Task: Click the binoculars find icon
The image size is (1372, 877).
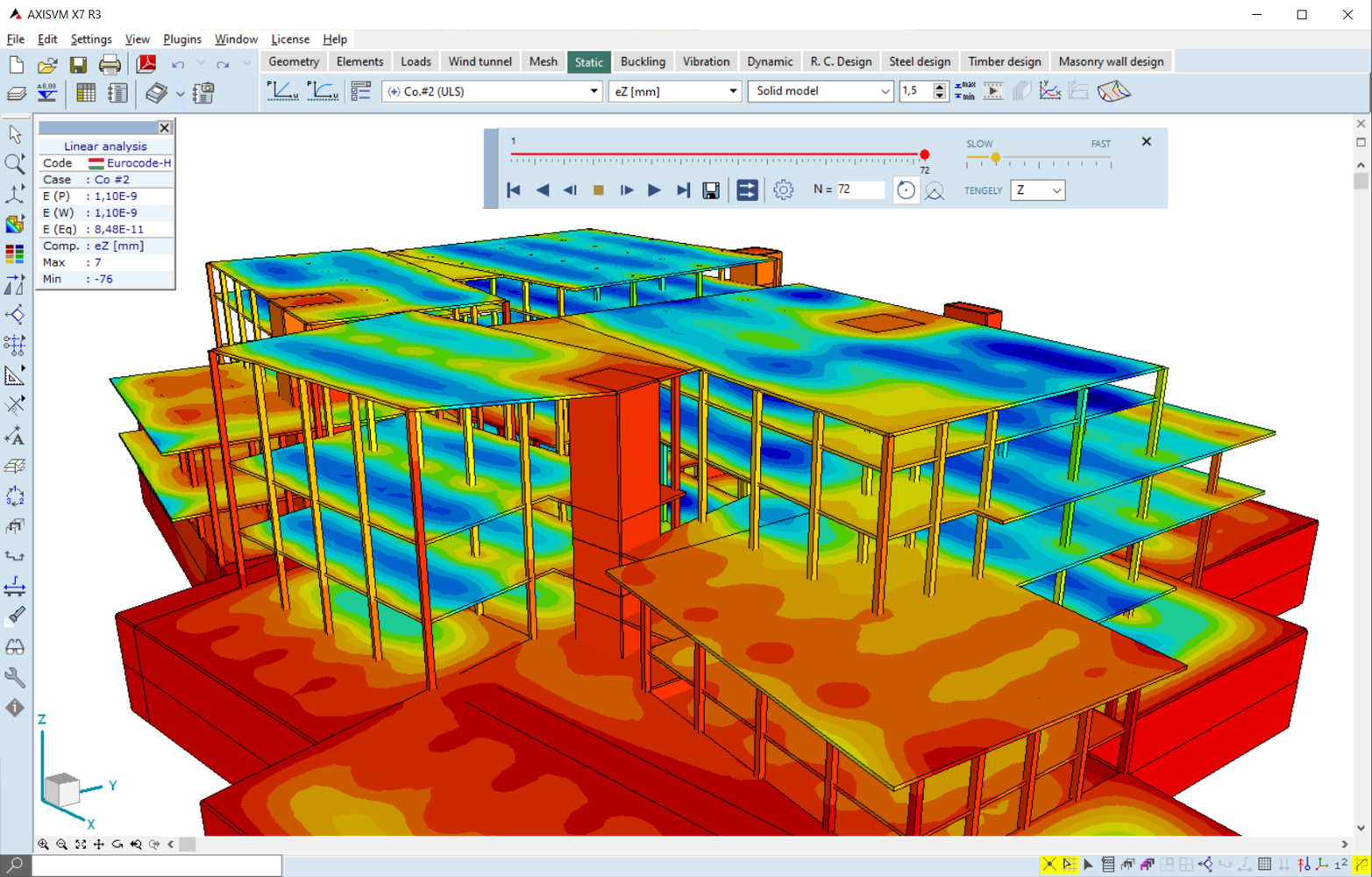Action: tap(15, 647)
